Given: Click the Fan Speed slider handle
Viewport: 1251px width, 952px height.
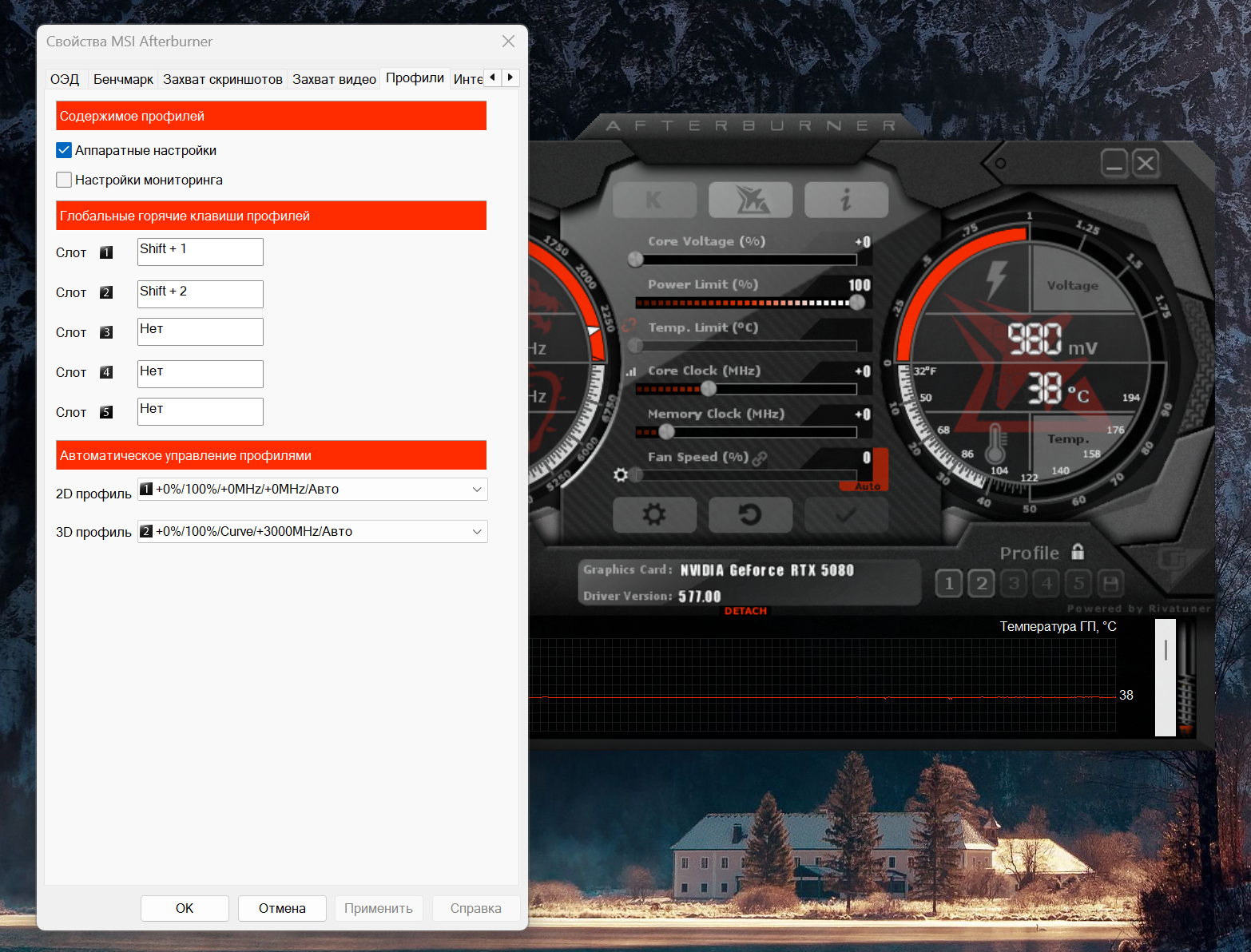Looking at the screenshot, I should pos(636,475).
